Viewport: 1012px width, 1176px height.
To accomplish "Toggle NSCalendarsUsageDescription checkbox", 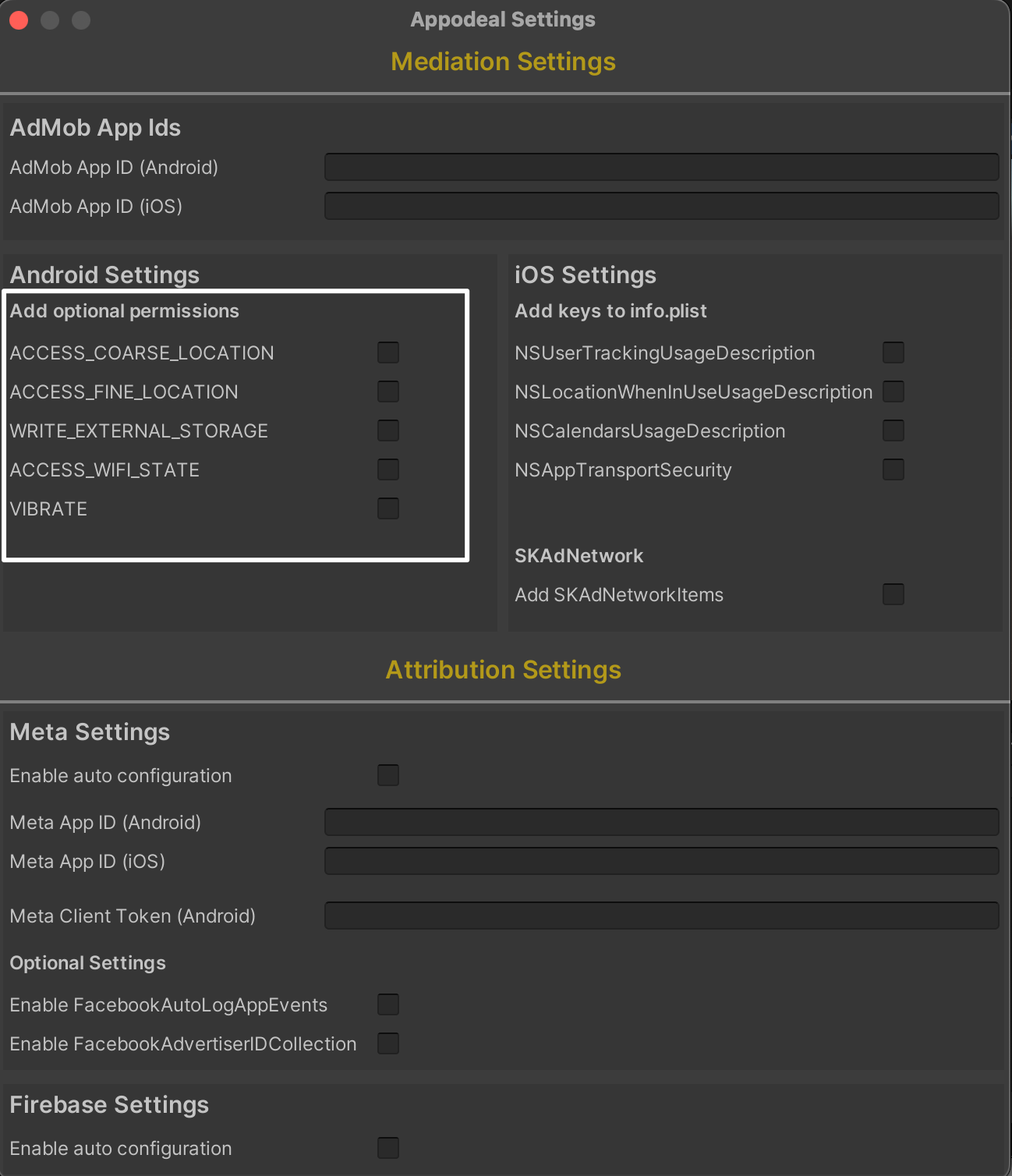I will [x=893, y=430].
